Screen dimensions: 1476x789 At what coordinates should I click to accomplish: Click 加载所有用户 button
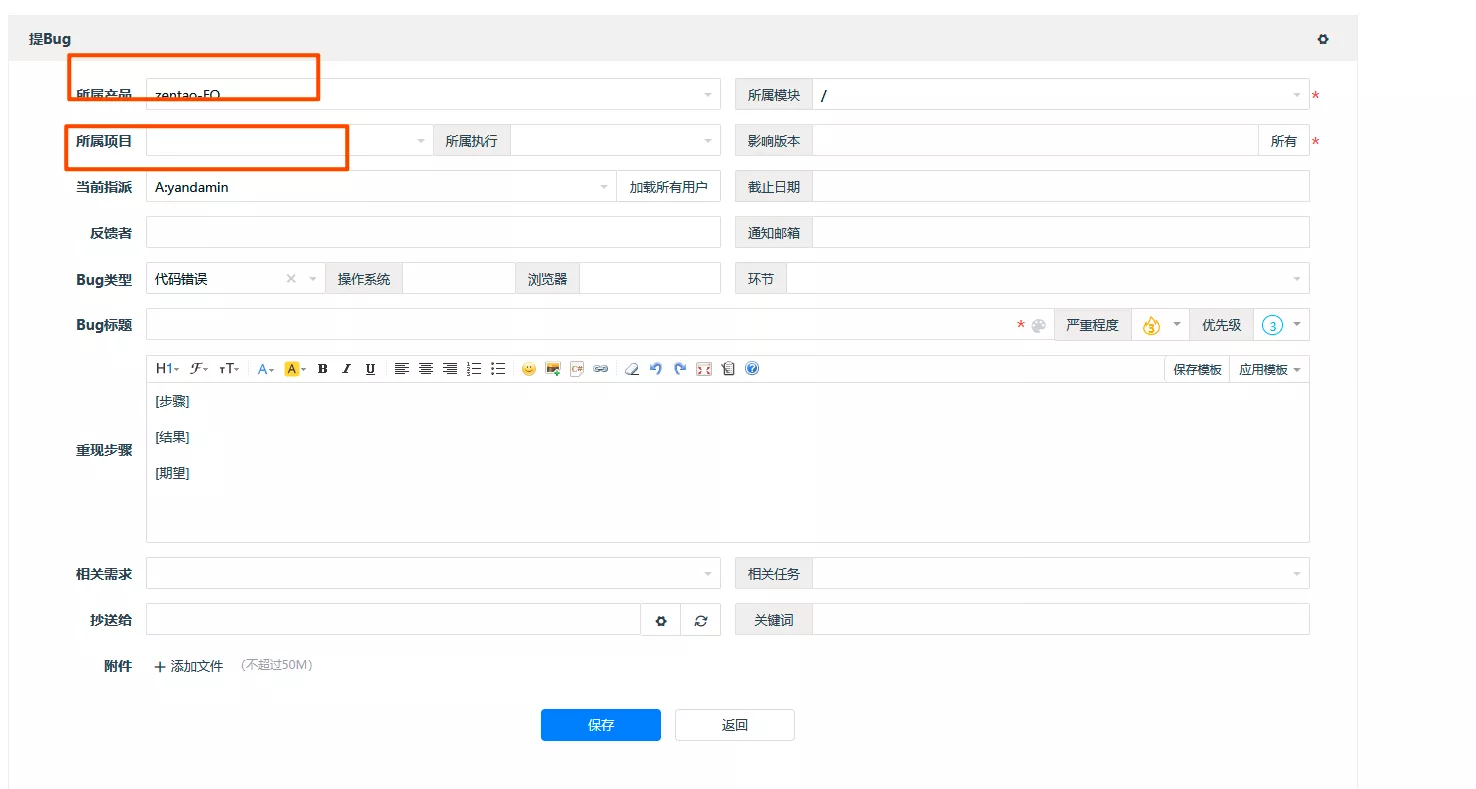[x=668, y=187]
